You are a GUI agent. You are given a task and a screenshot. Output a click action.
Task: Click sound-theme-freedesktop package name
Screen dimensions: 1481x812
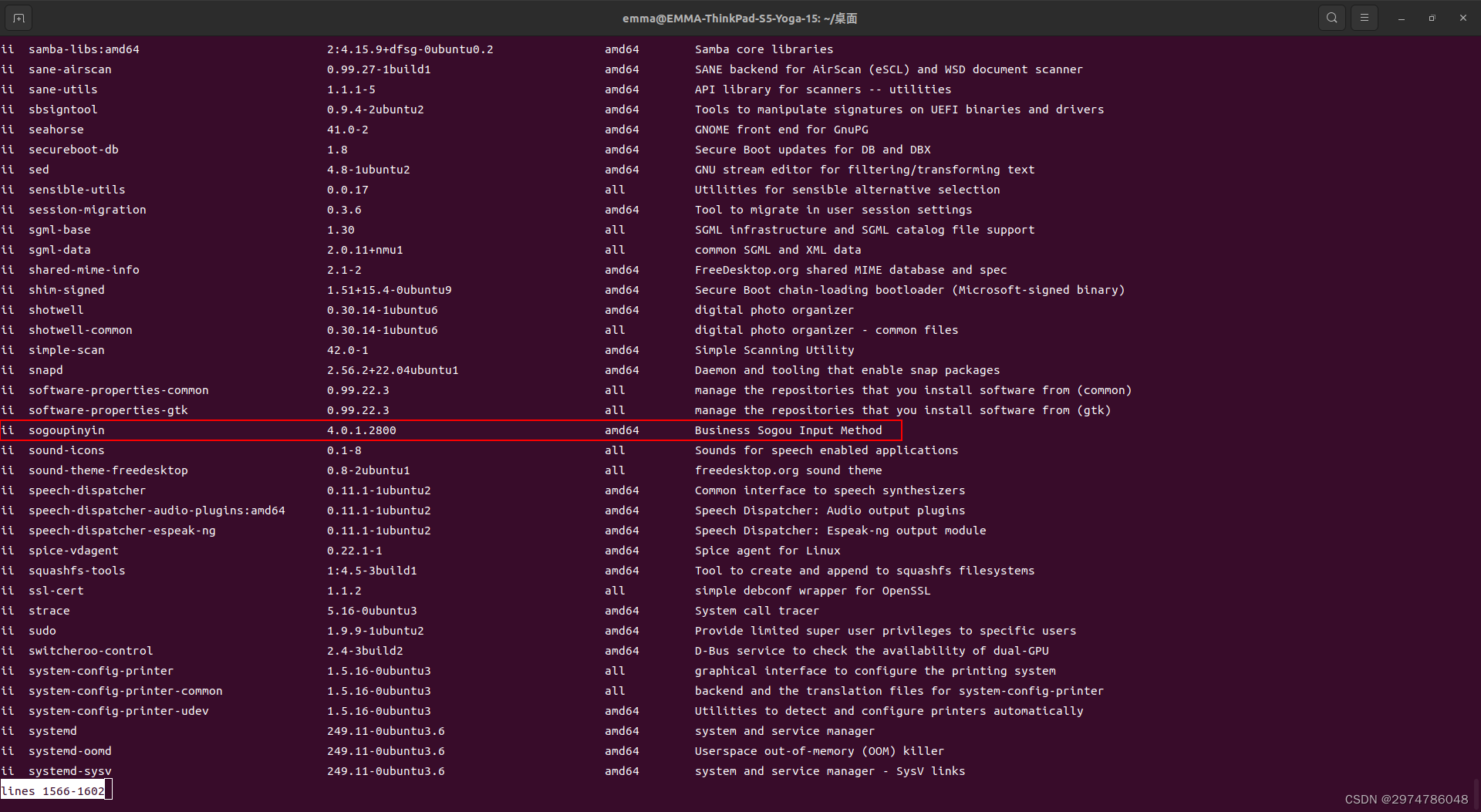[x=108, y=470]
